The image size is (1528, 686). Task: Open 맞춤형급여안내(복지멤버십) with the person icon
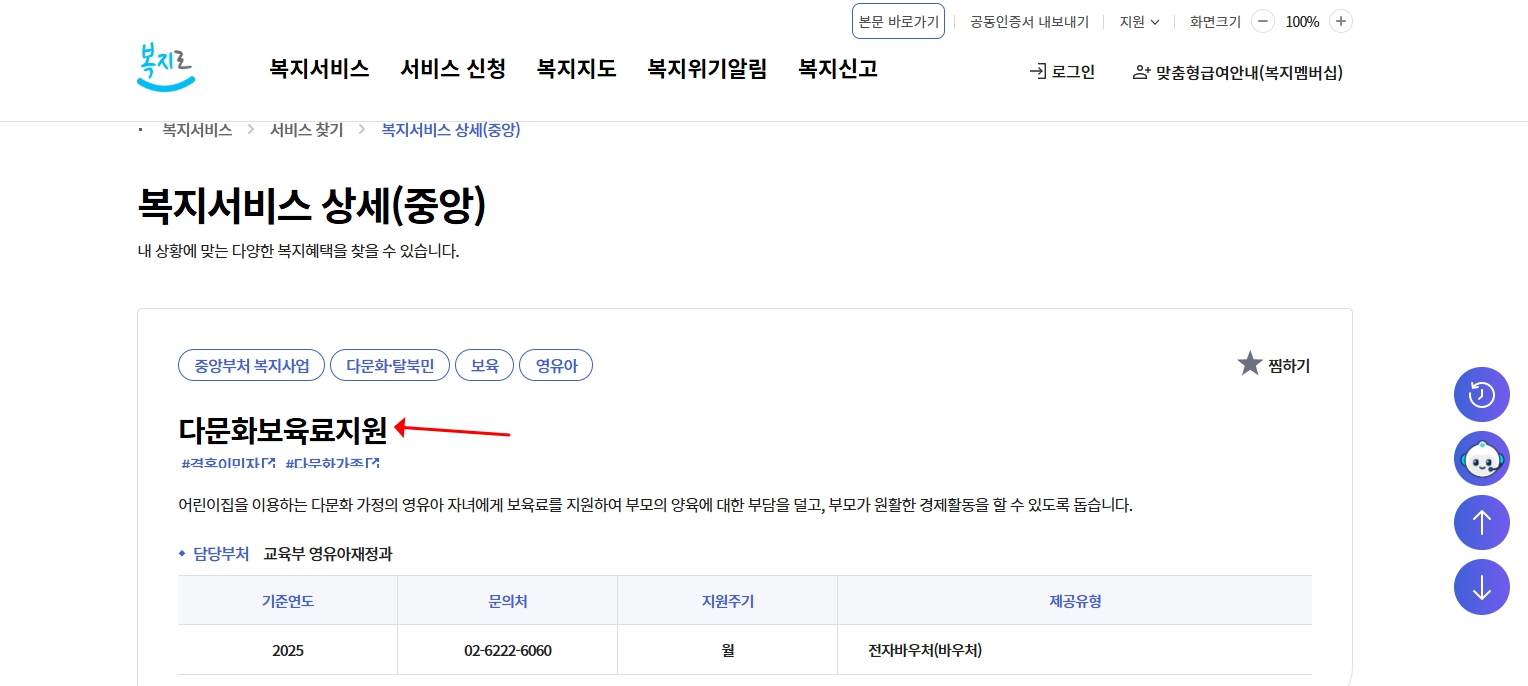pos(1237,72)
